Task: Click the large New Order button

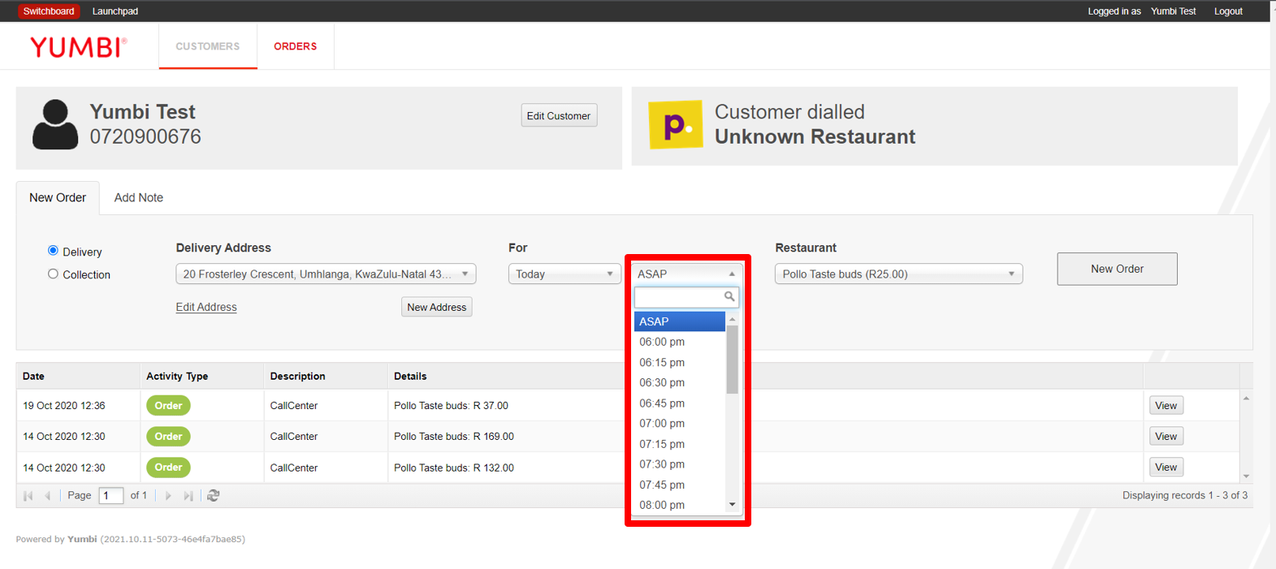Action: tap(1117, 268)
